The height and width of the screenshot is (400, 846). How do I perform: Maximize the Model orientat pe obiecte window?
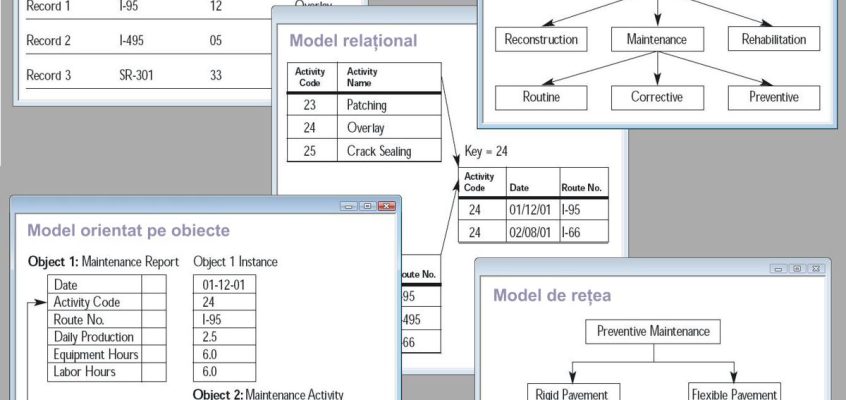click(367, 206)
